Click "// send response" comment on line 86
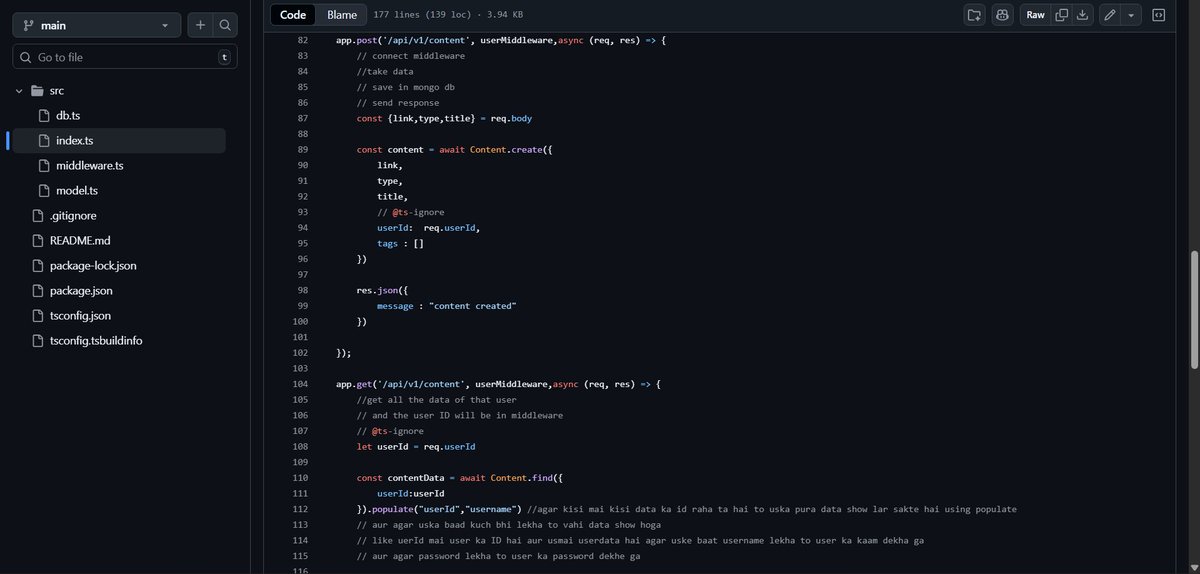The width and height of the screenshot is (1200, 574). pyautogui.click(x=398, y=103)
